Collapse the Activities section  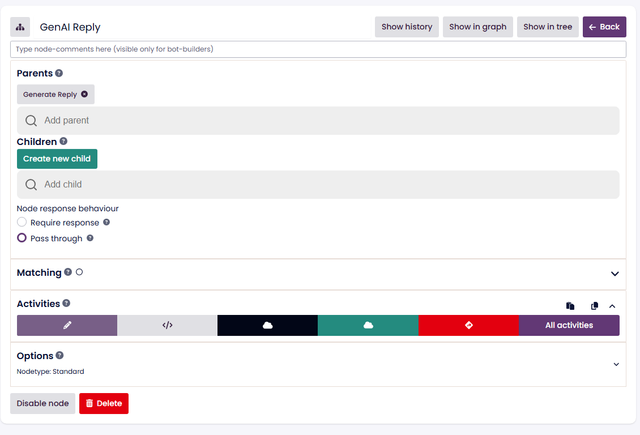point(612,306)
